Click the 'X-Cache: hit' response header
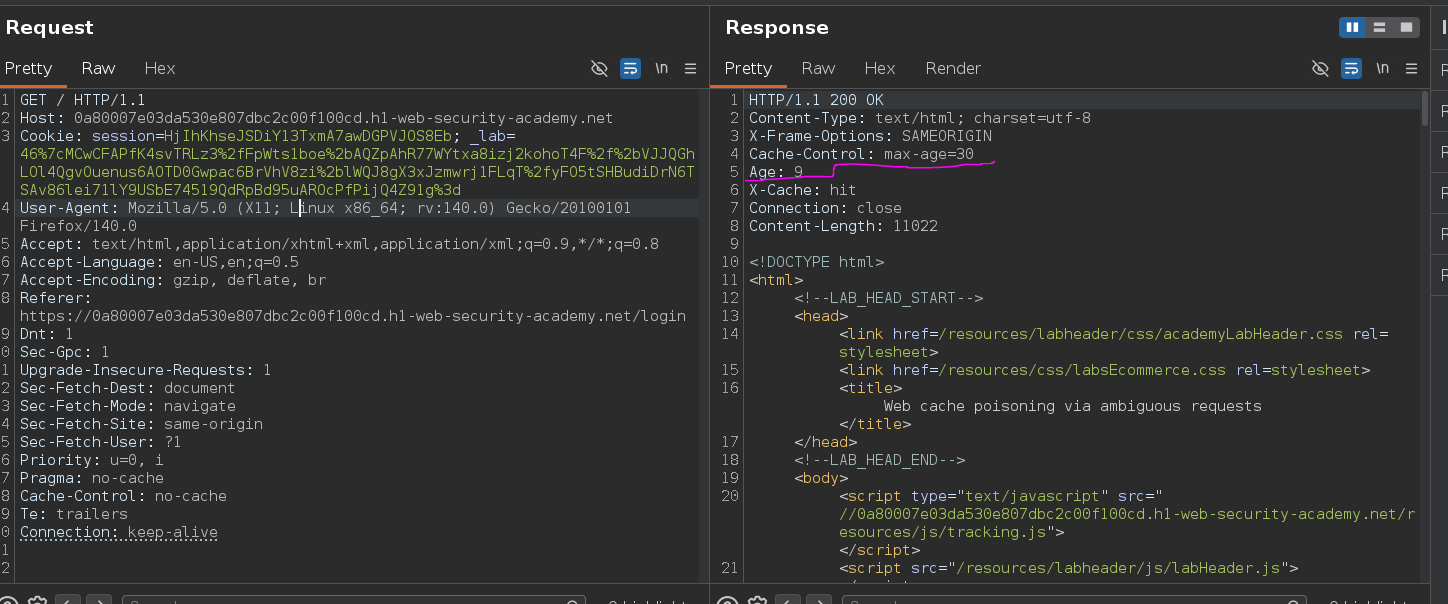This screenshot has width=1448, height=604. [802, 190]
